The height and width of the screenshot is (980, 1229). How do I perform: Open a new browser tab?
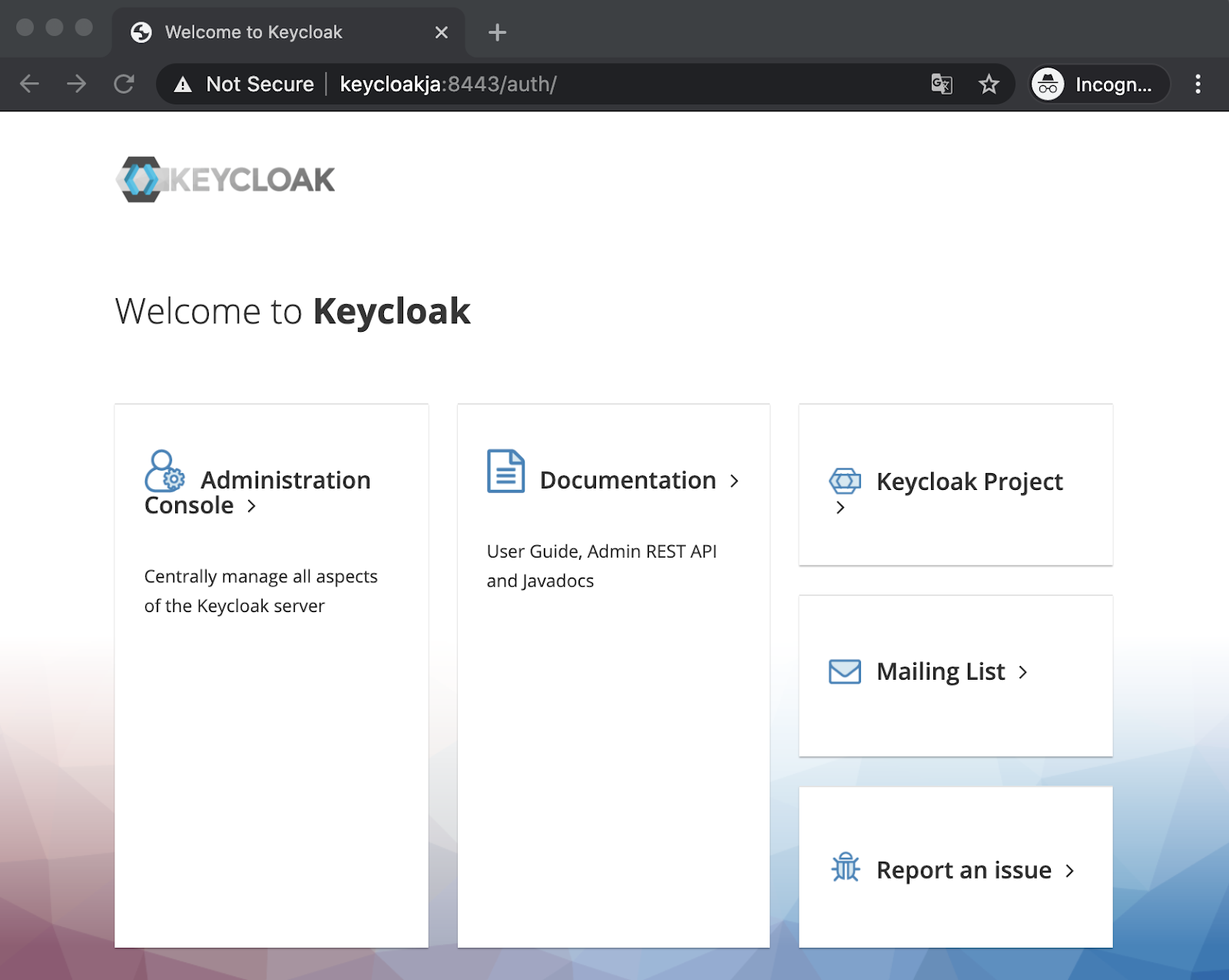[497, 32]
